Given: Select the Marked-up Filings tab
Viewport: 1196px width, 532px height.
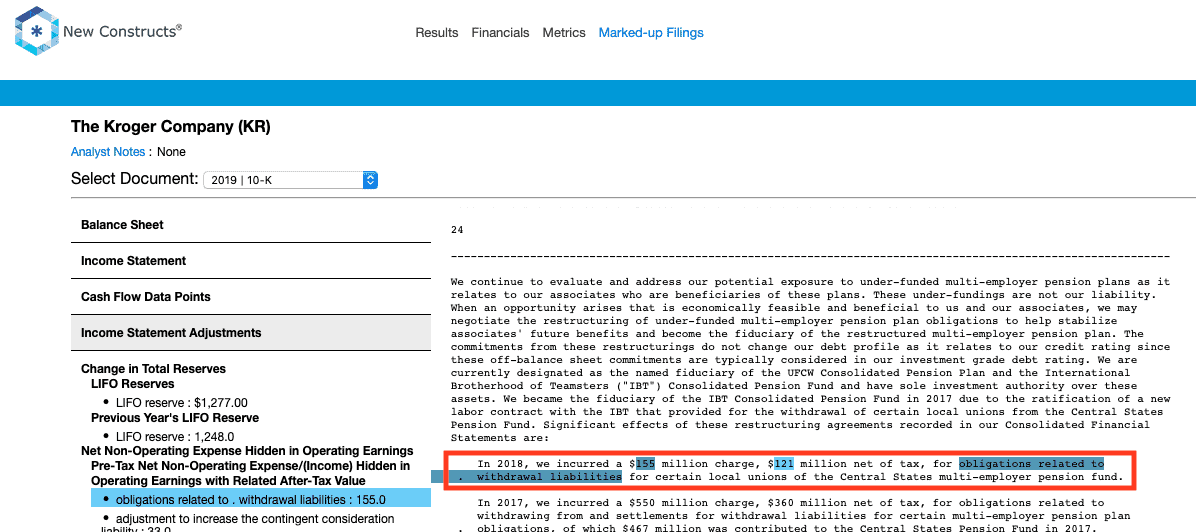Looking at the screenshot, I should click(651, 33).
